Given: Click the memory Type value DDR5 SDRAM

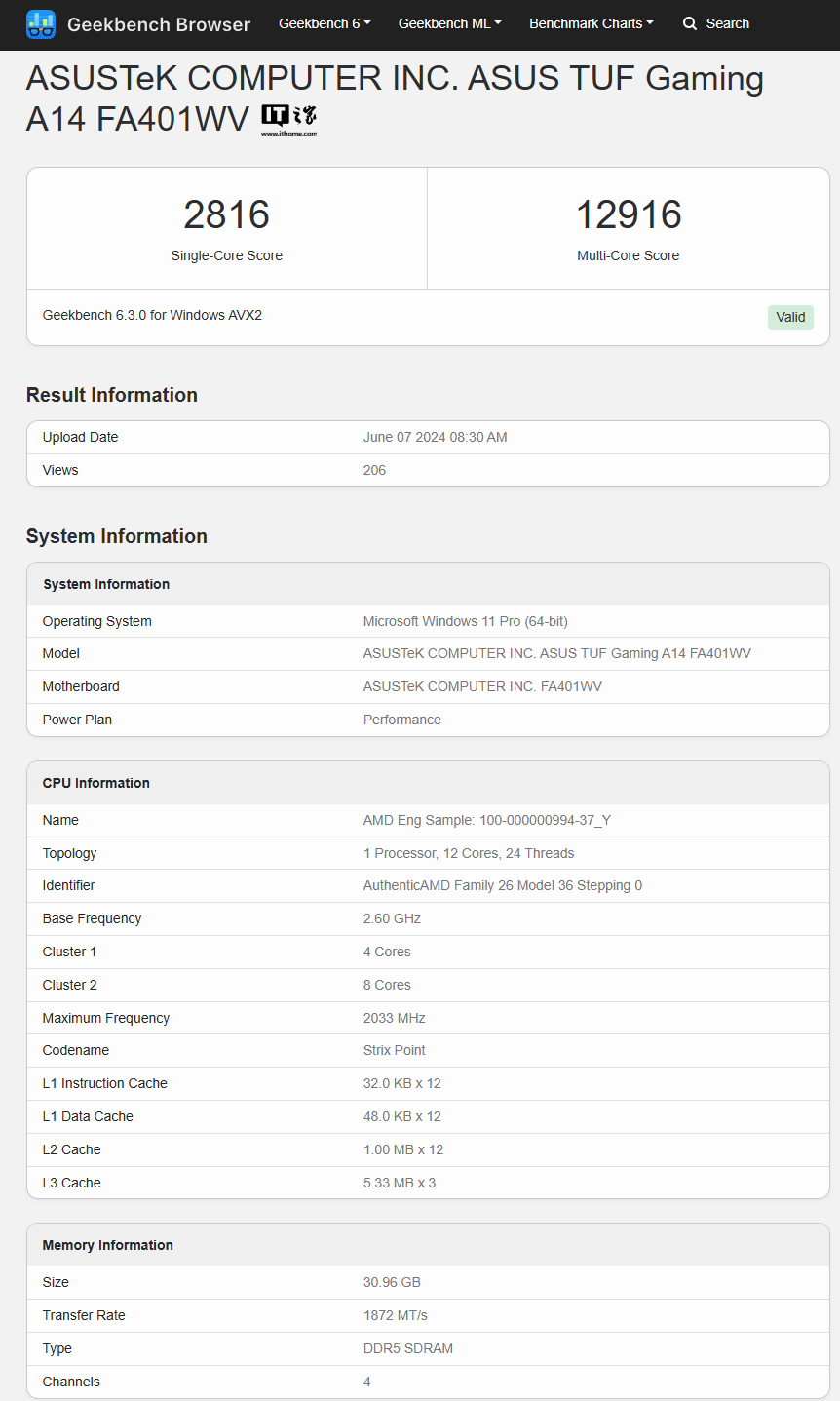Looking at the screenshot, I should (x=408, y=1348).
